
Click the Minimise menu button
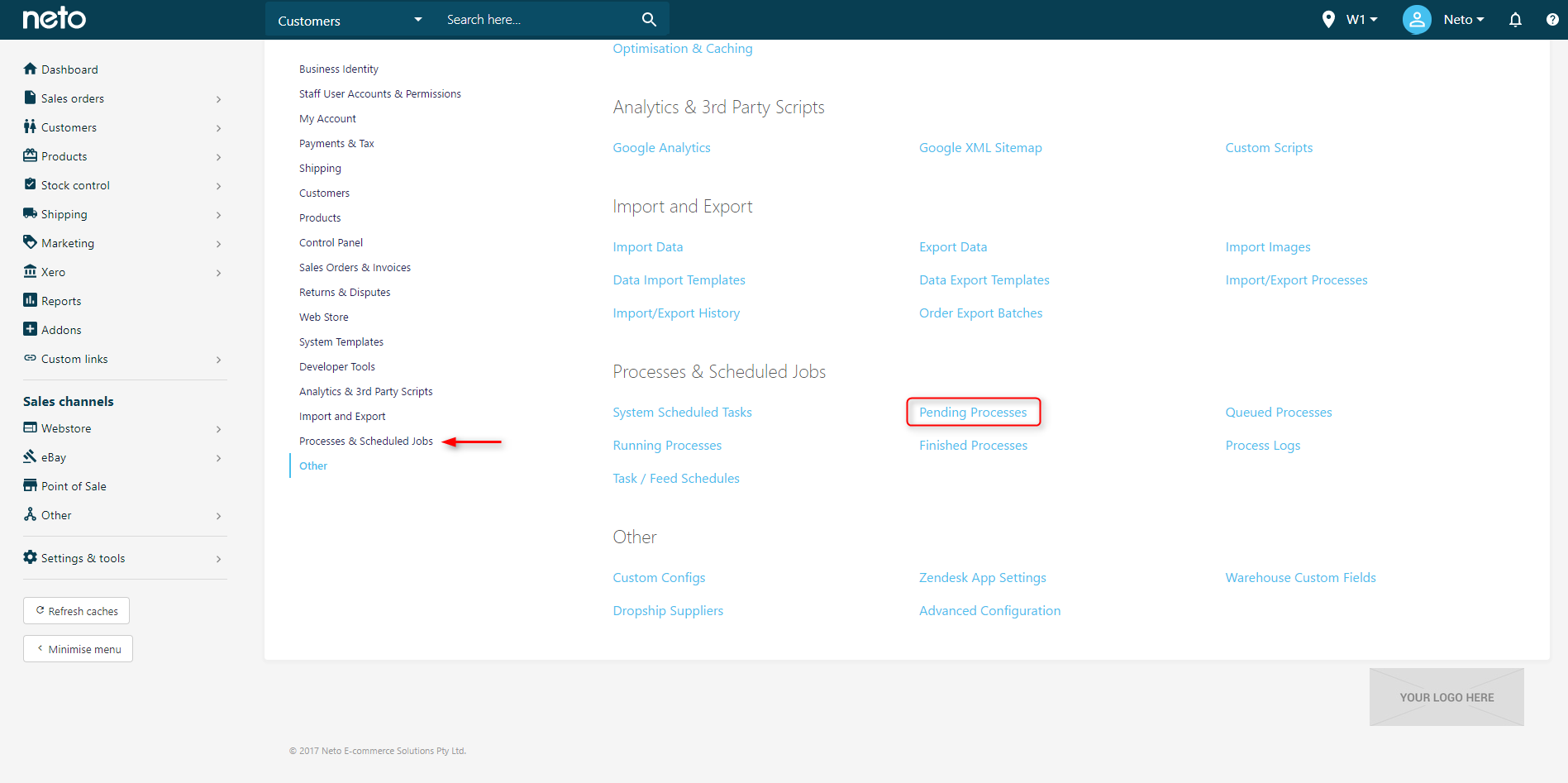78,649
